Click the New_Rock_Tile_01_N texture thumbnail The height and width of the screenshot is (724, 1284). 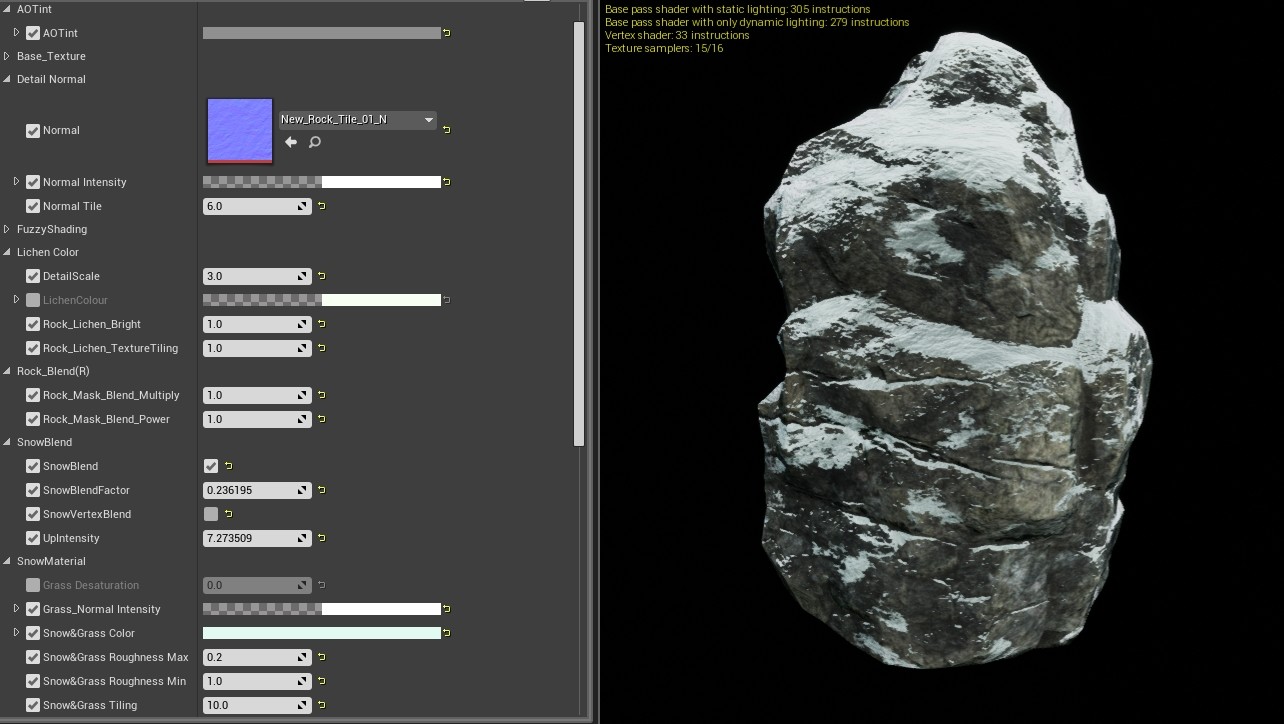click(x=239, y=130)
